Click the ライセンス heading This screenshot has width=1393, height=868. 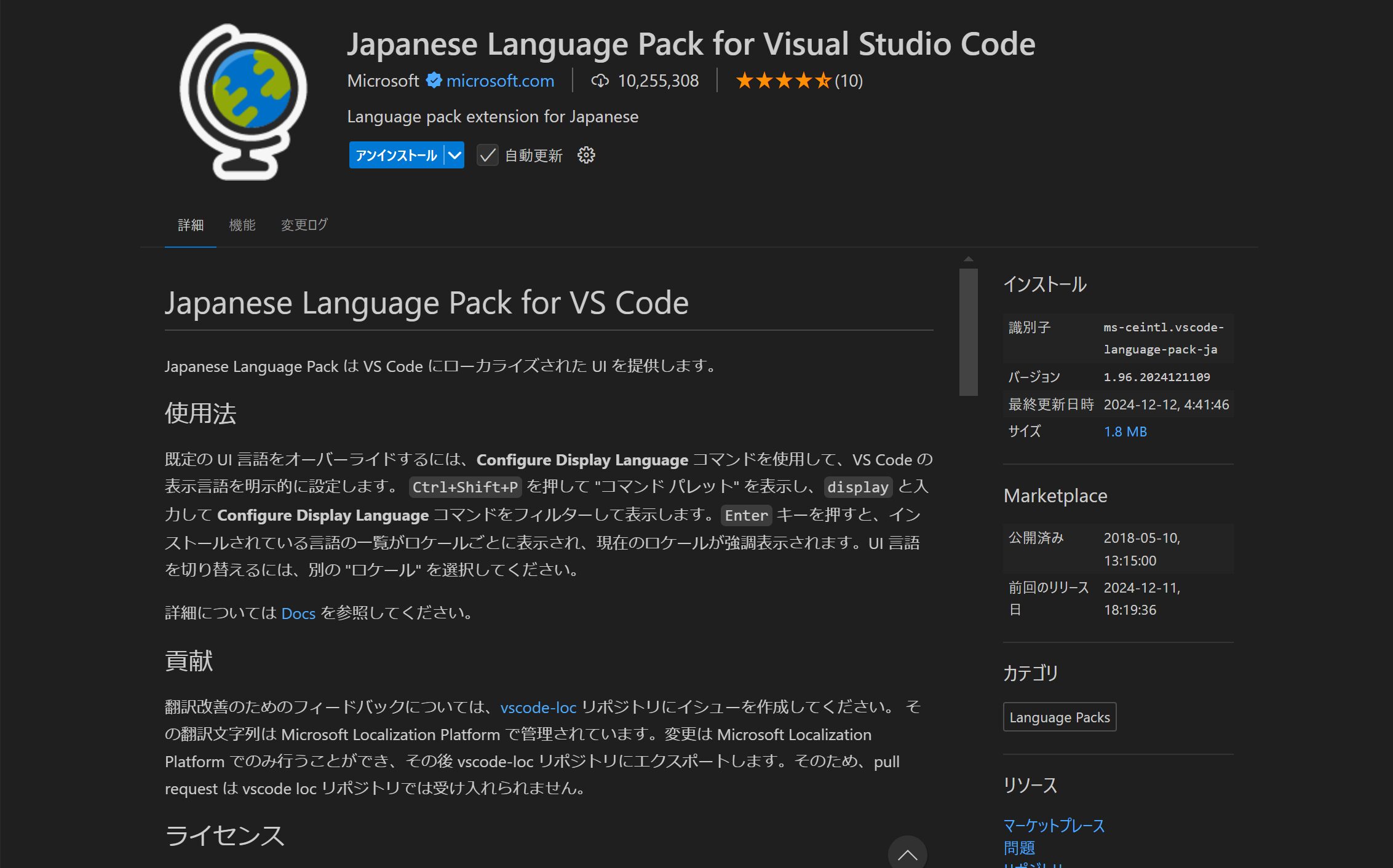[x=224, y=836]
